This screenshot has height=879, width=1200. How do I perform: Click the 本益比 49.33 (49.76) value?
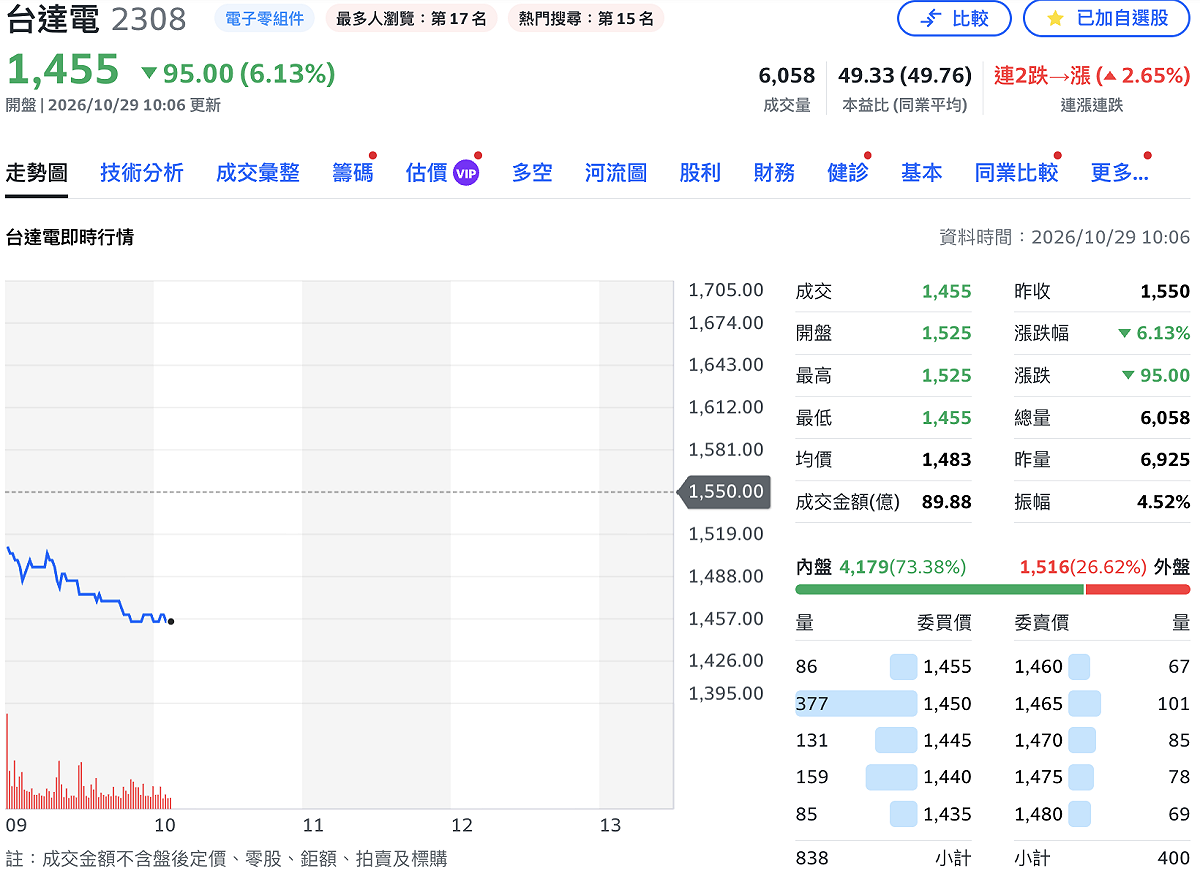(x=905, y=75)
